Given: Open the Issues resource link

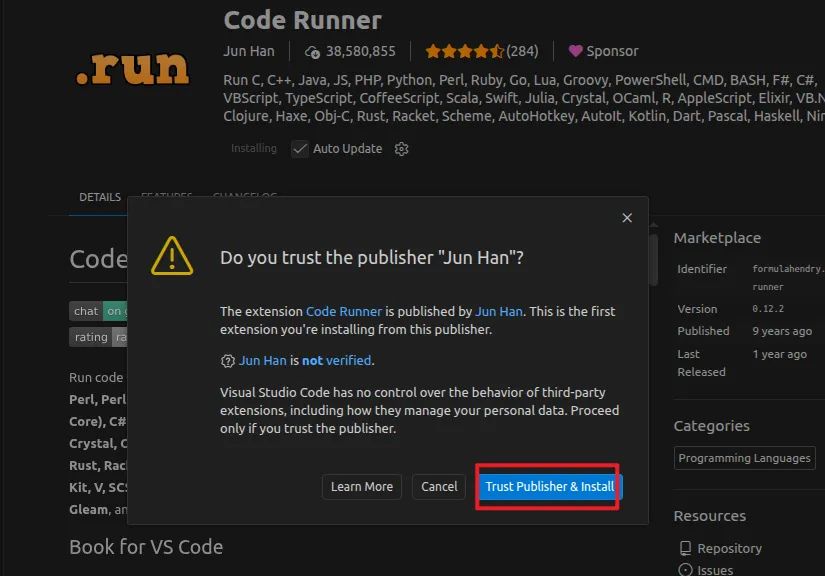Looking at the screenshot, I should 715,570.
